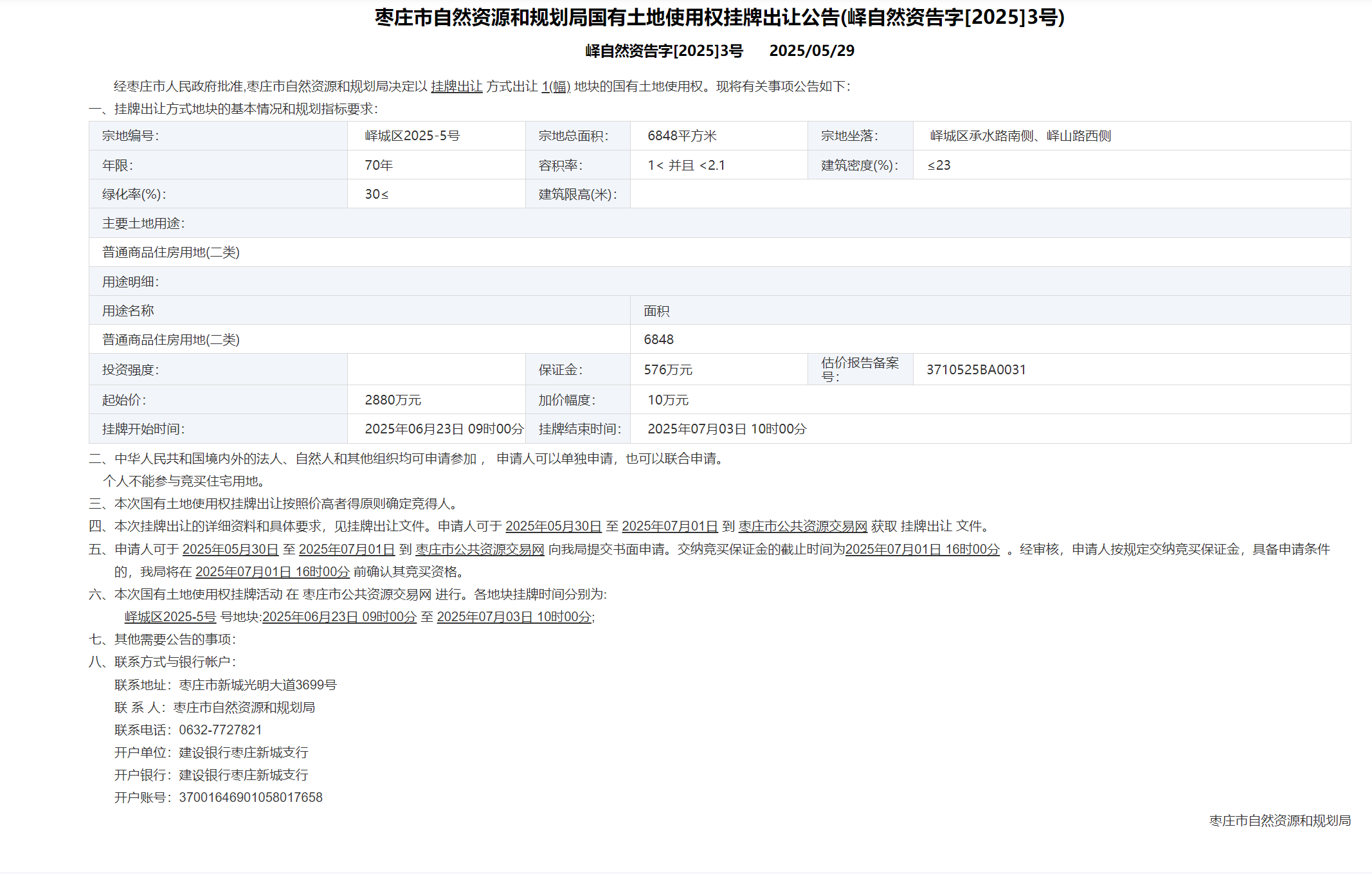1372x881 pixels.
Task: Click 枣庄市公共资源交易网 link in item 五
Action: click(480, 549)
